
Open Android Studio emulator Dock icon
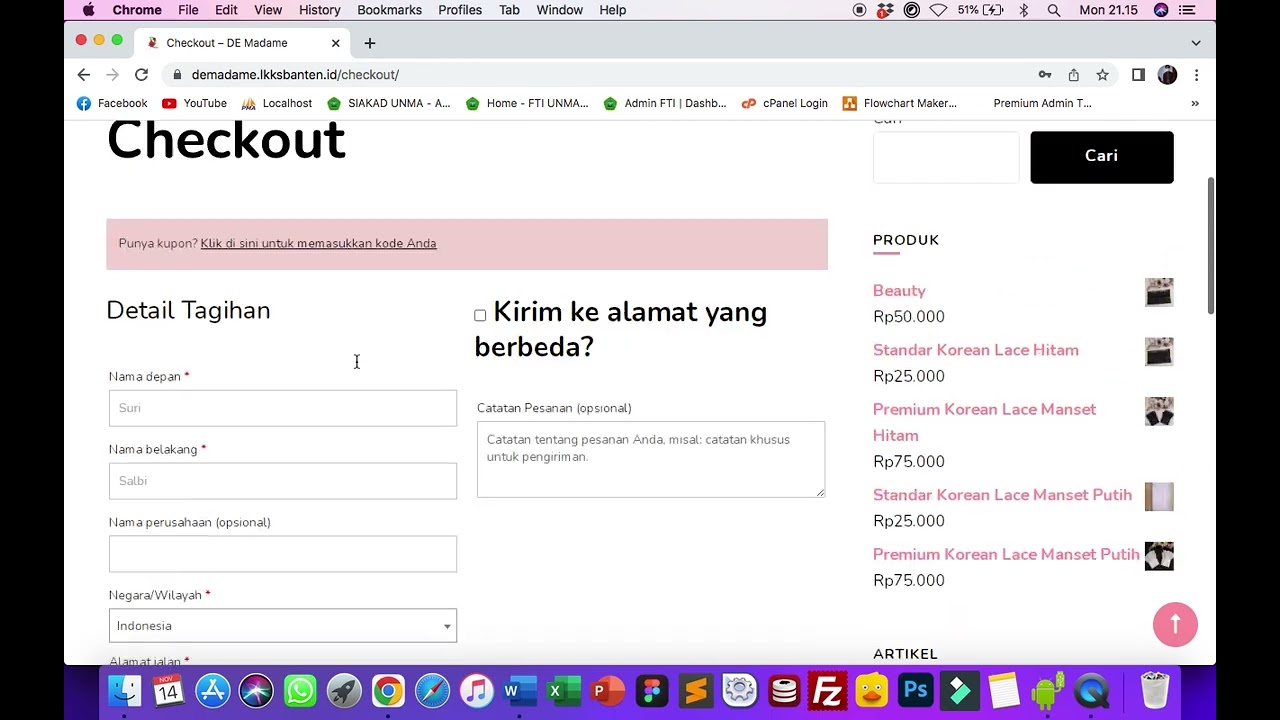(x=1047, y=691)
